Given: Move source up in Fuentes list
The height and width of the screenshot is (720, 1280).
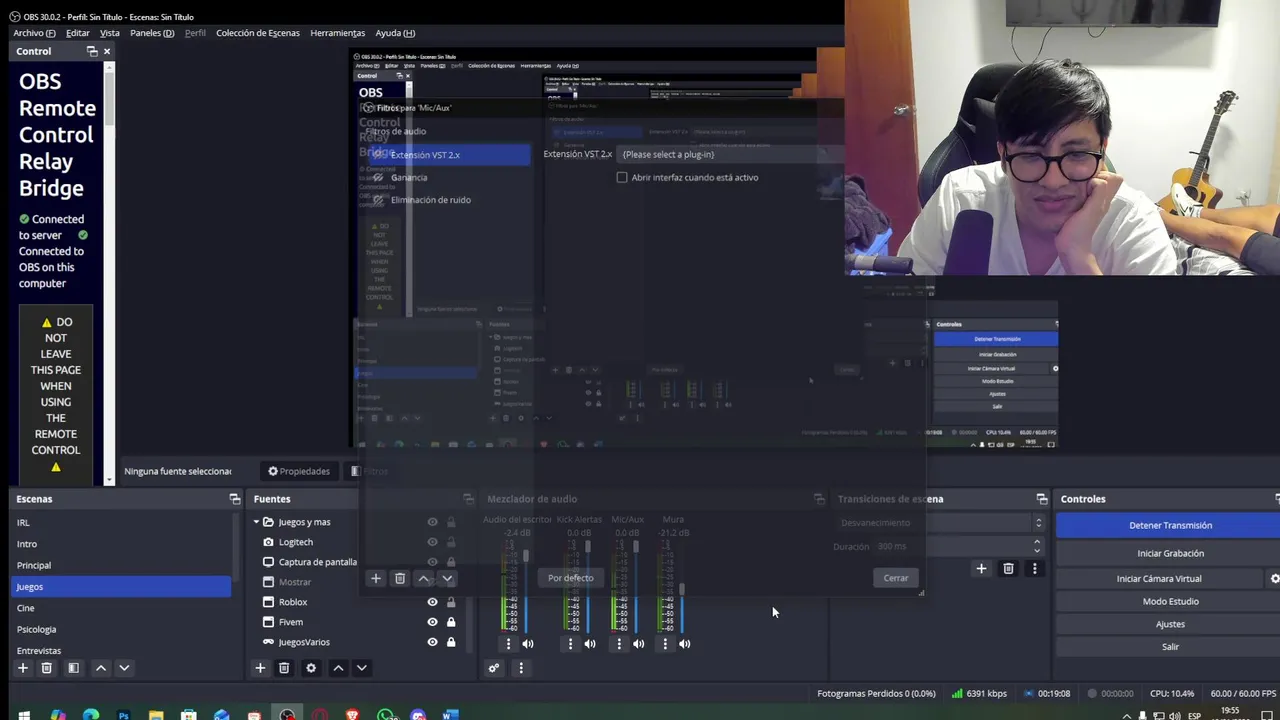Looking at the screenshot, I should [x=338, y=668].
